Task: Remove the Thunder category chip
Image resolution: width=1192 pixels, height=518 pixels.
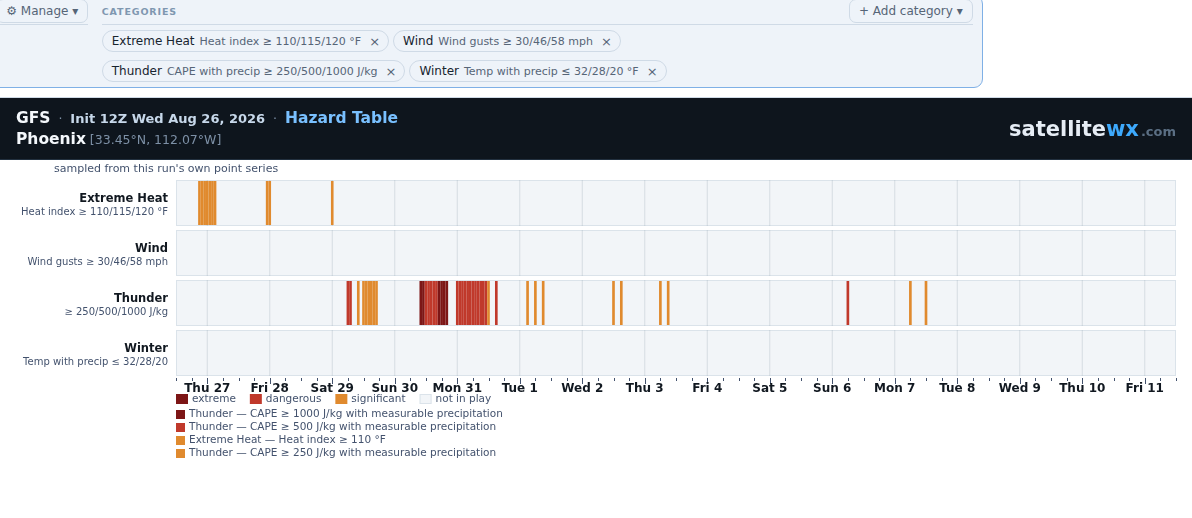Action: coord(391,72)
